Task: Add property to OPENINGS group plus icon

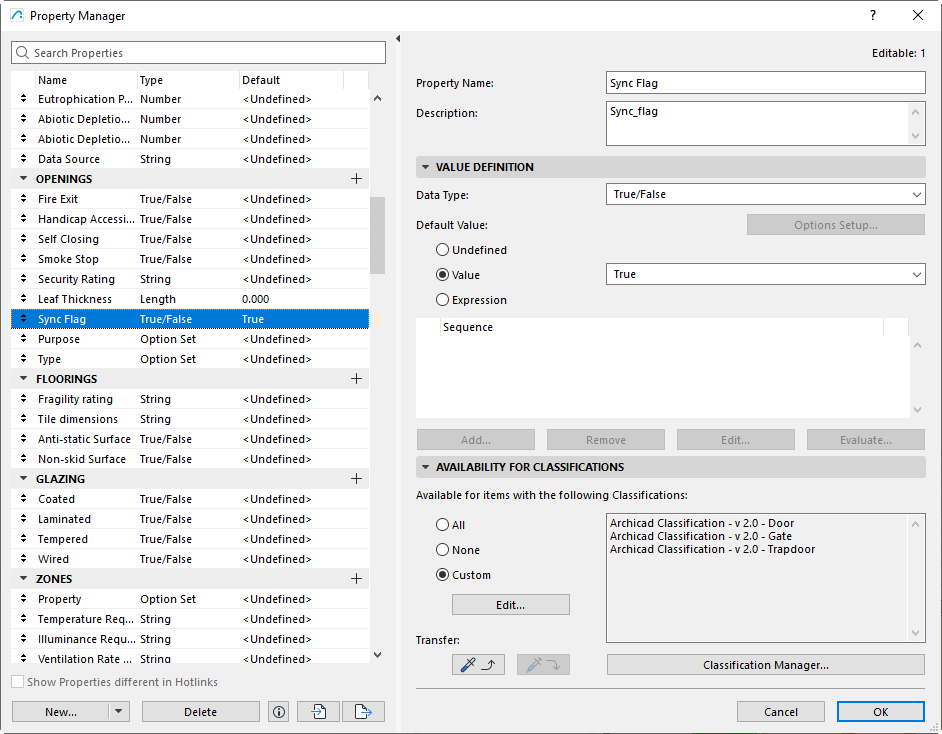Action: coord(356,179)
